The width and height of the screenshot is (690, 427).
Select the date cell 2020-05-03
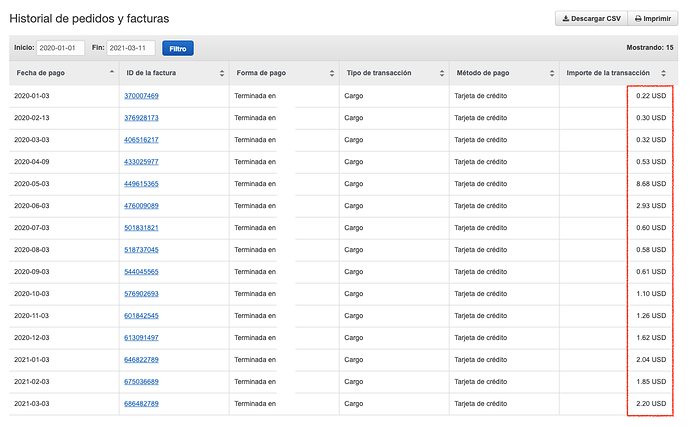pyautogui.click(x=32, y=184)
